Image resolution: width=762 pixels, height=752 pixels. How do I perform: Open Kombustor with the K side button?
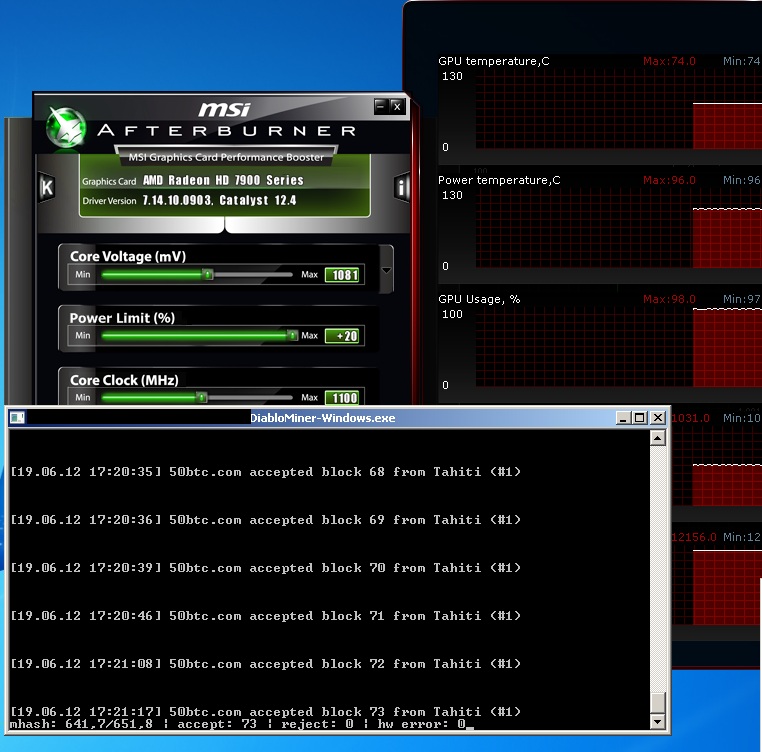[x=46, y=187]
